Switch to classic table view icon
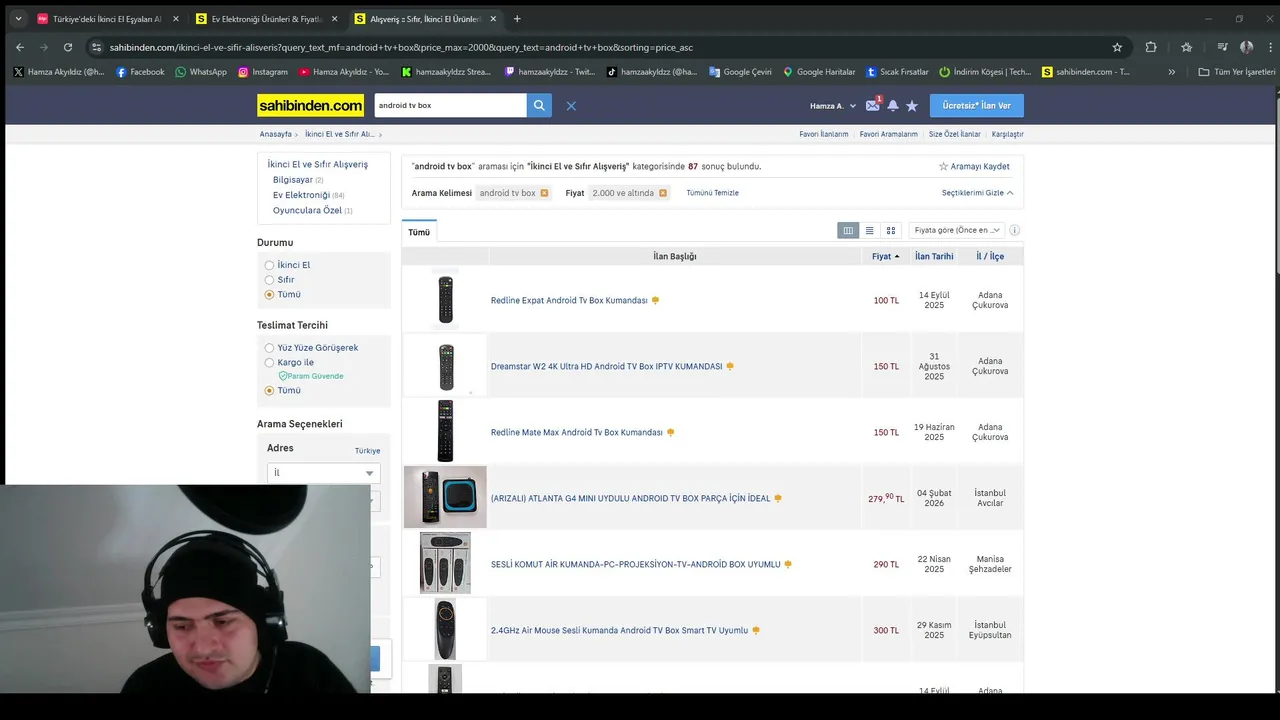This screenshot has width=1280, height=720. 848,230
